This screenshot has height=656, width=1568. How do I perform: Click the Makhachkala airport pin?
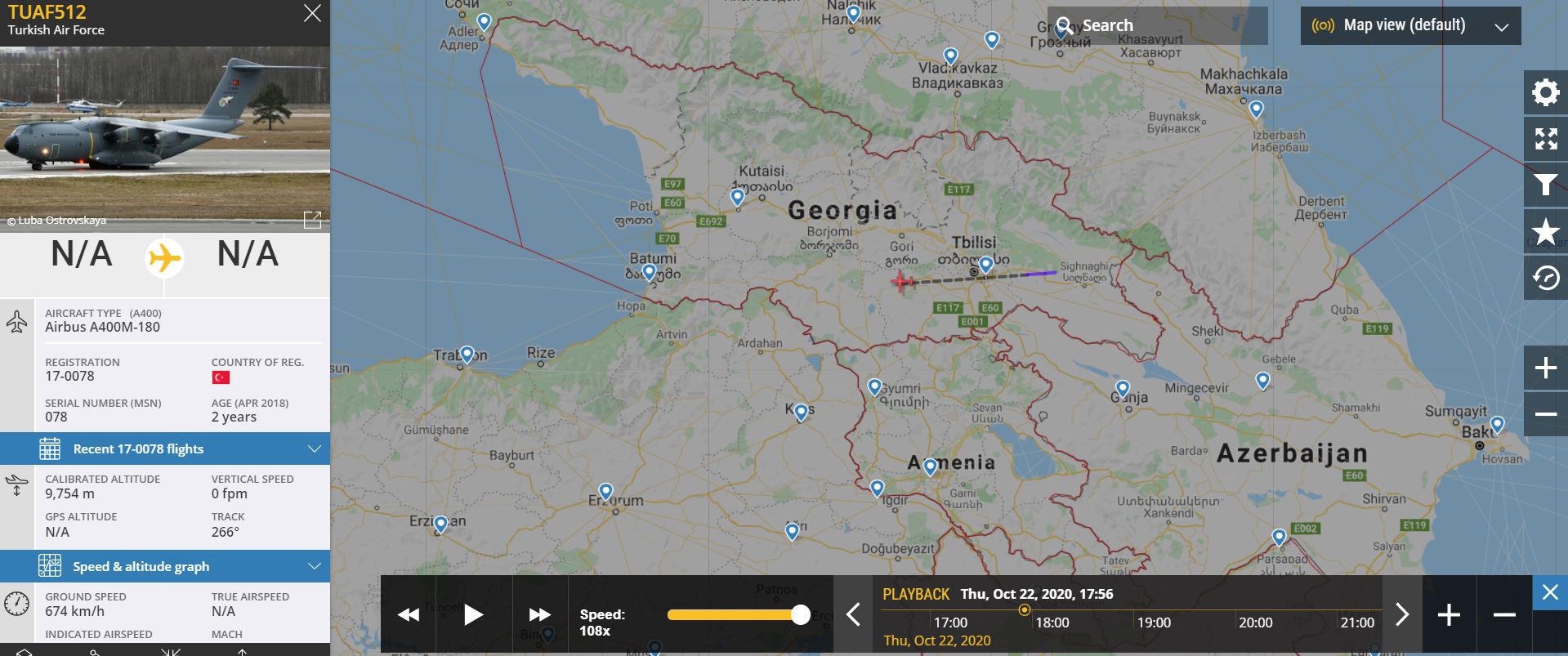(1257, 109)
